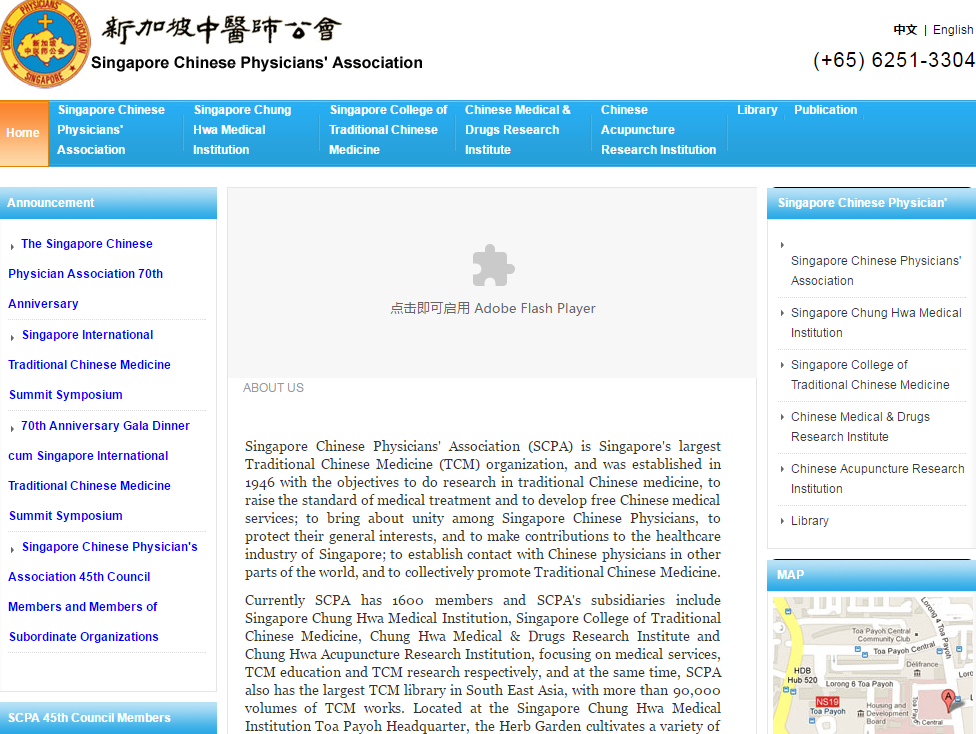Open the 70th Anniversary announcement link
The height and width of the screenshot is (734, 976).
point(86,273)
